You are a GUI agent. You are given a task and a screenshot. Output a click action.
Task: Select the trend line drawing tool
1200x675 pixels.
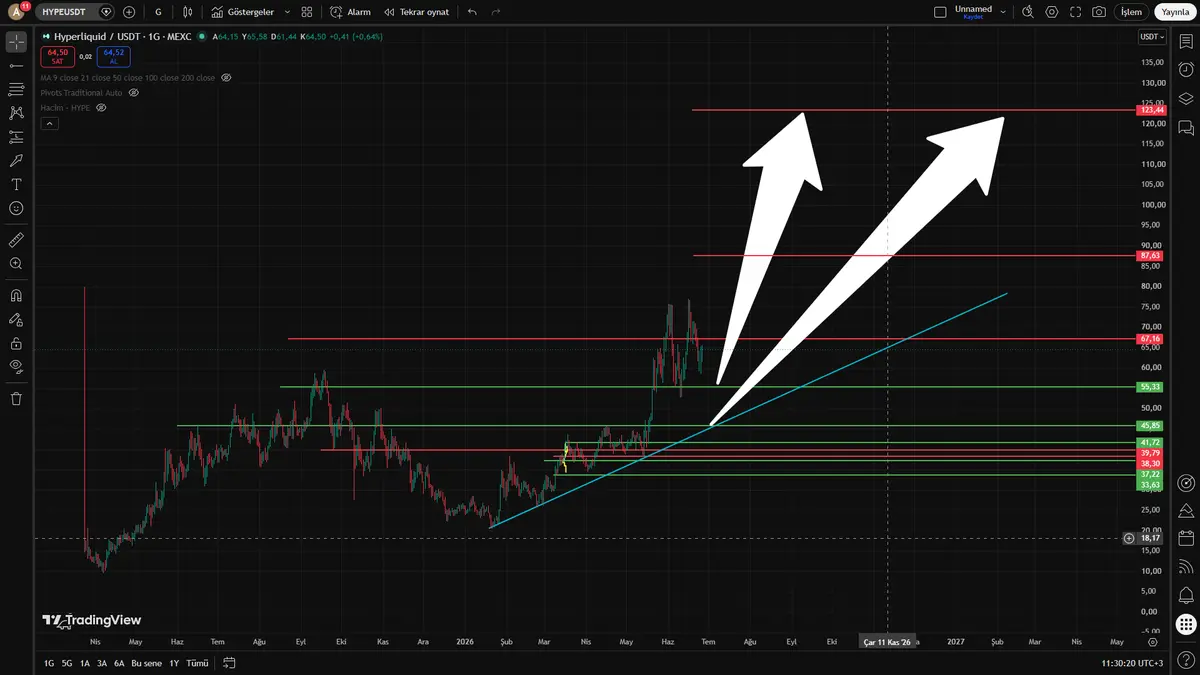point(16,65)
